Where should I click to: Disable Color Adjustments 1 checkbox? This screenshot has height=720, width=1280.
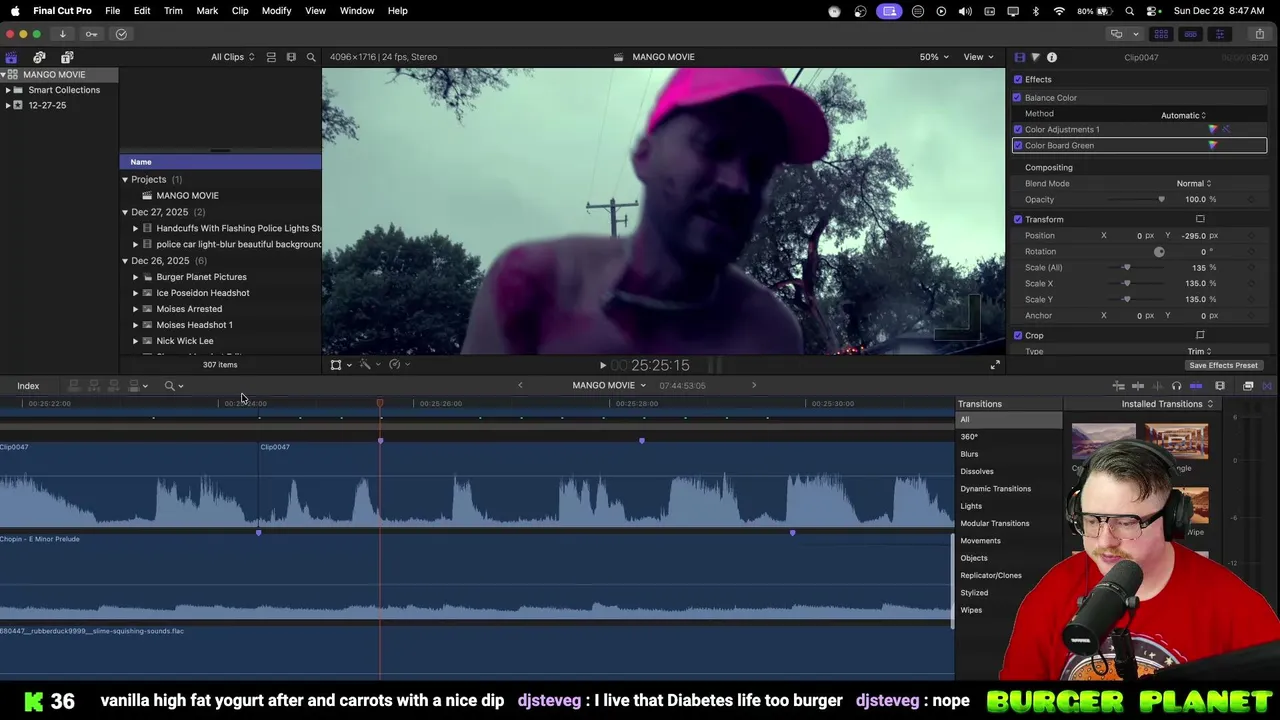pyautogui.click(x=1018, y=129)
